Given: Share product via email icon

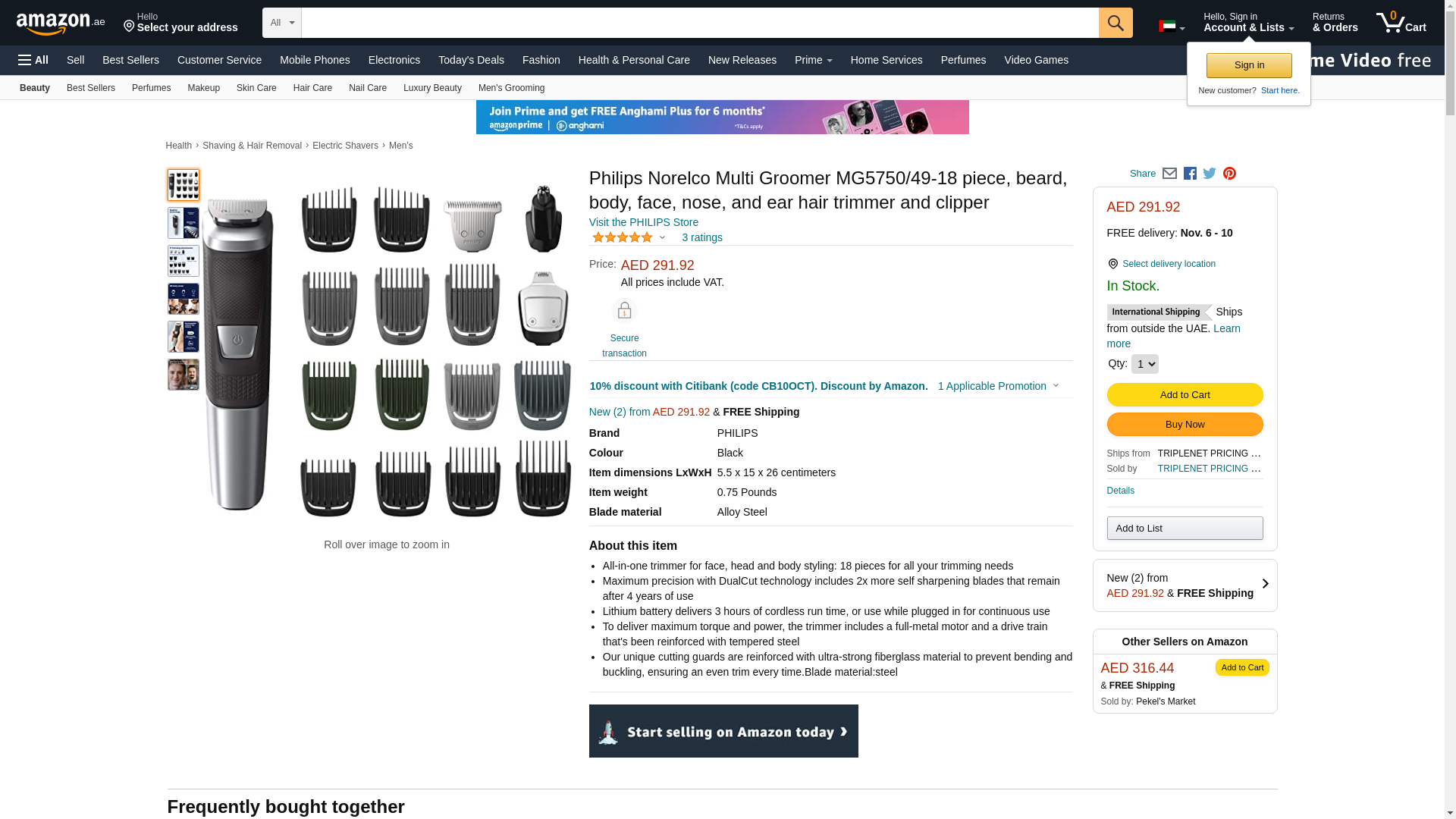Looking at the screenshot, I should click(1169, 174).
